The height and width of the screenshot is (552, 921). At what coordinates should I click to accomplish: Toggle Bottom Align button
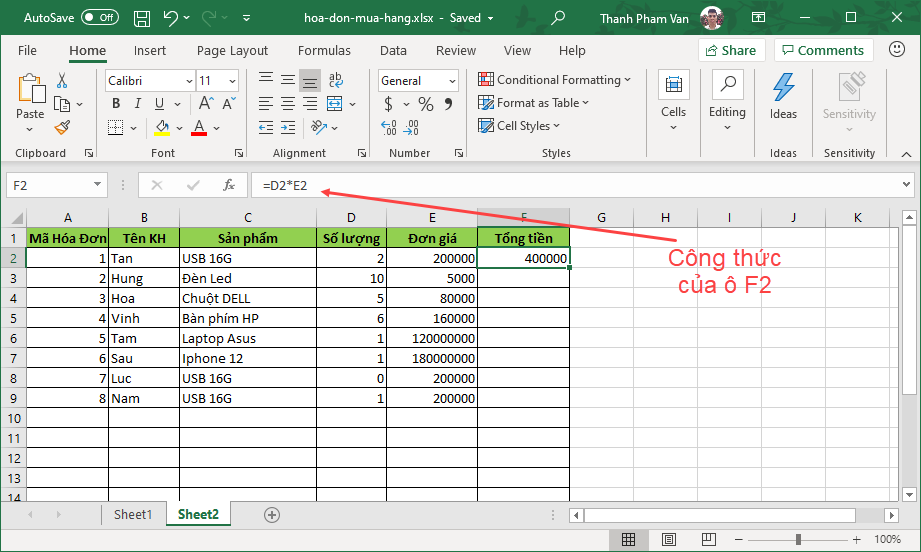pos(310,80)
